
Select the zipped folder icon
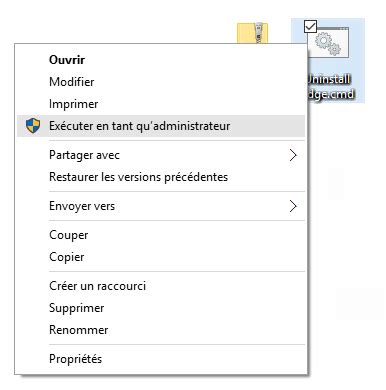(x=252, y=33)
